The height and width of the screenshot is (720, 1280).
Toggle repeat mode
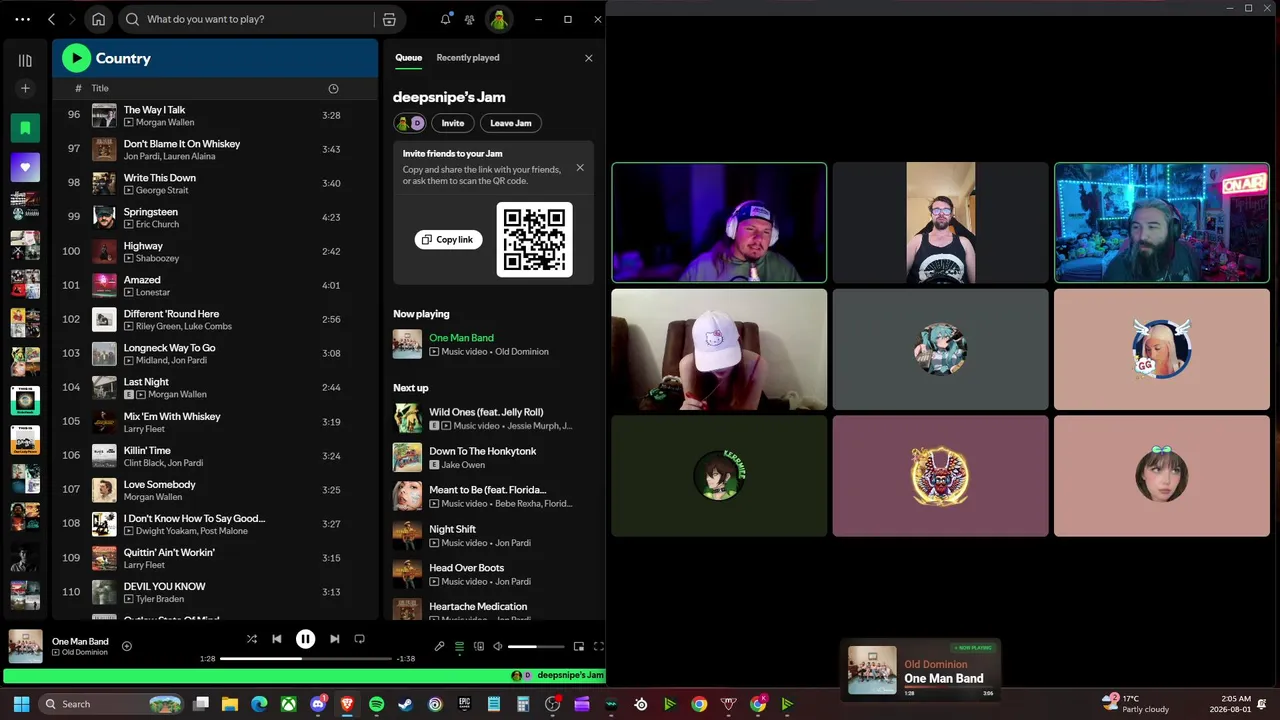360,639
